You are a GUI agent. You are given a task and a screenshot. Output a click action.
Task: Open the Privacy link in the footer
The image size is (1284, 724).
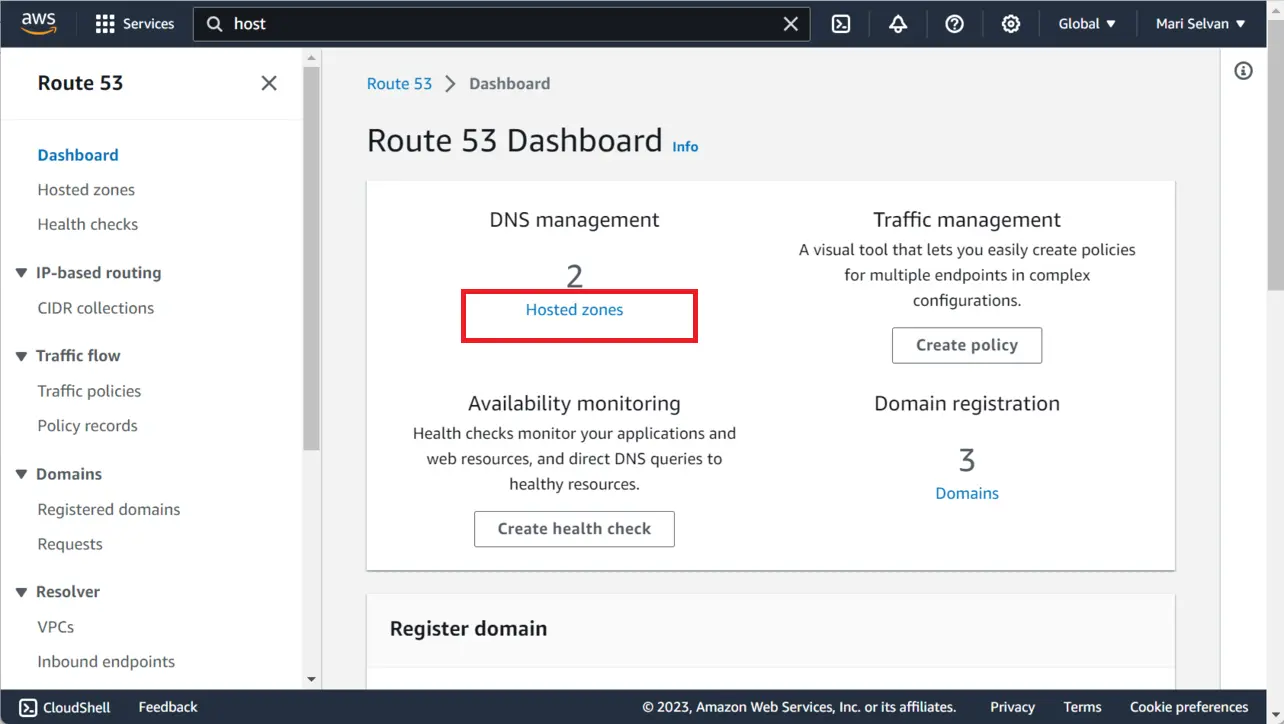click(x=1012, y=707)
